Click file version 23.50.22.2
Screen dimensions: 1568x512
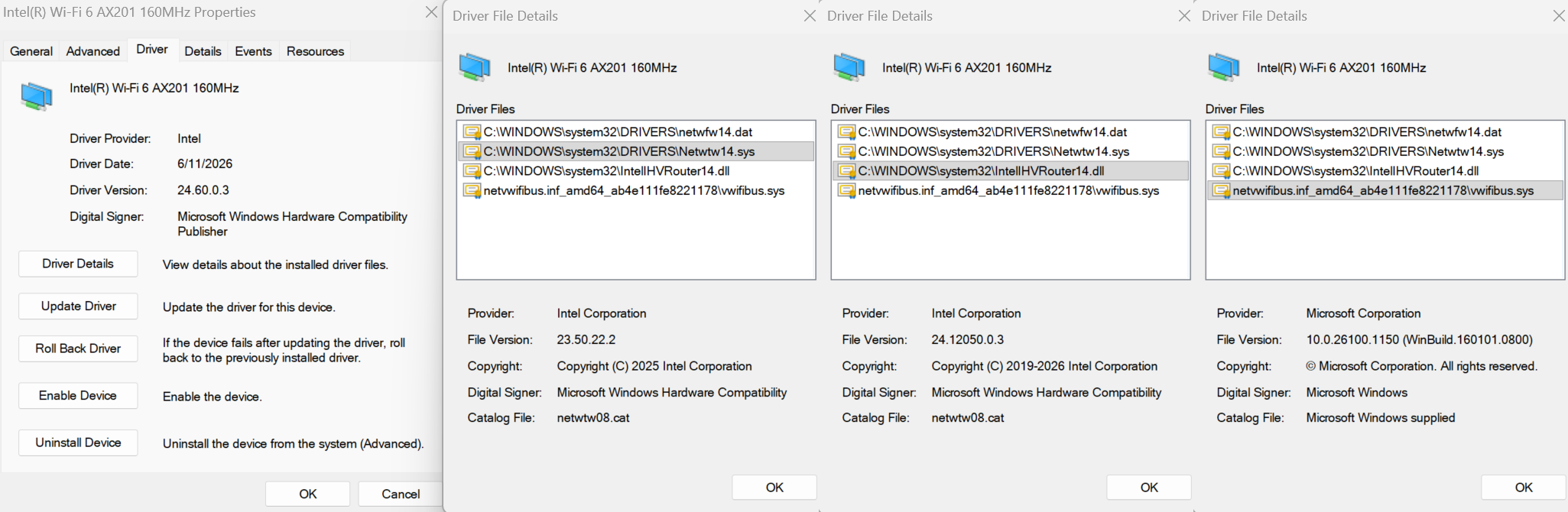tap(586, 339)
